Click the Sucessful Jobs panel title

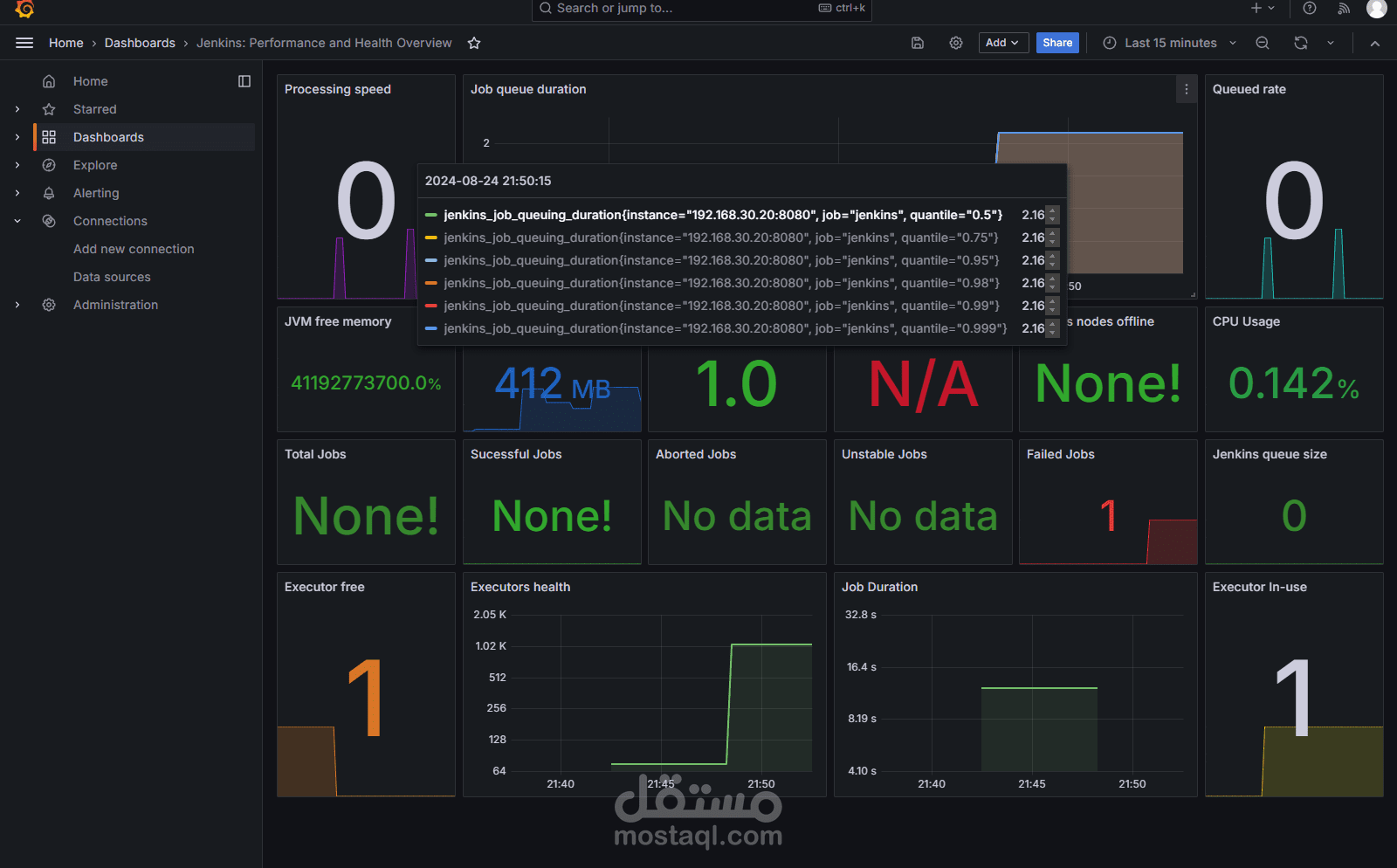(516, 454)
